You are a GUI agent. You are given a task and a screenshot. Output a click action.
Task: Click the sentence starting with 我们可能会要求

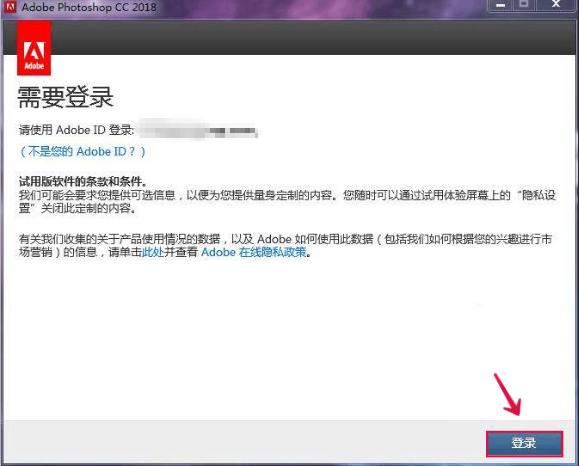pyautogui.click(x=287, y=202)
